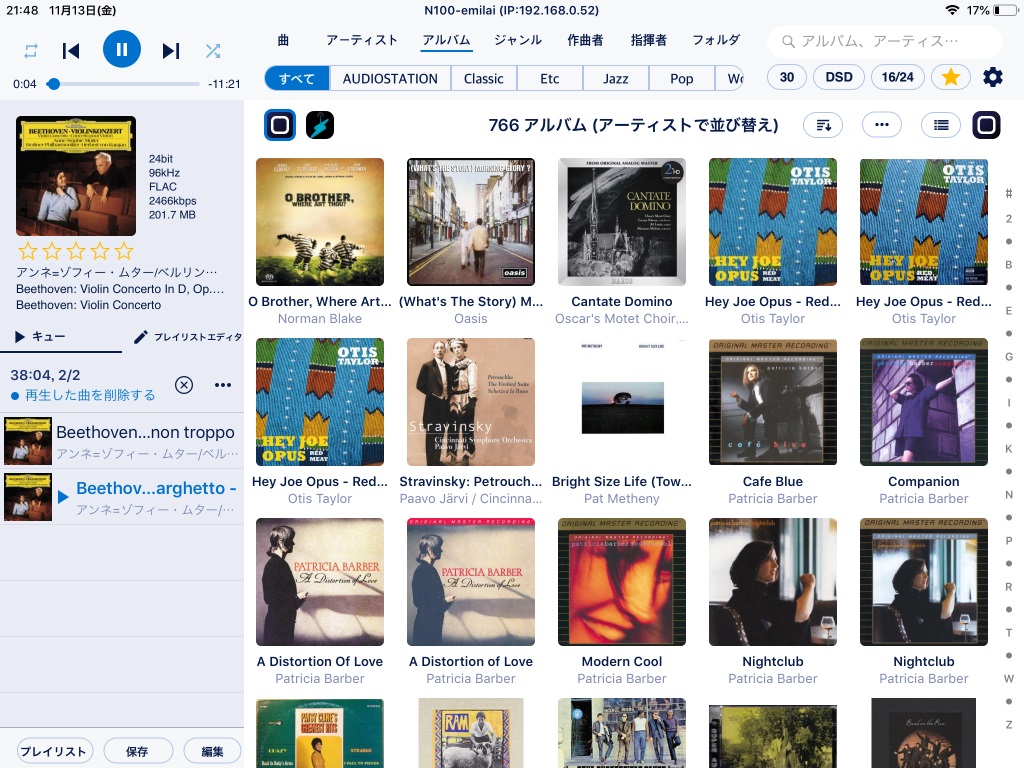
Task: Click the battery status icon
Action: [1006, 10]
